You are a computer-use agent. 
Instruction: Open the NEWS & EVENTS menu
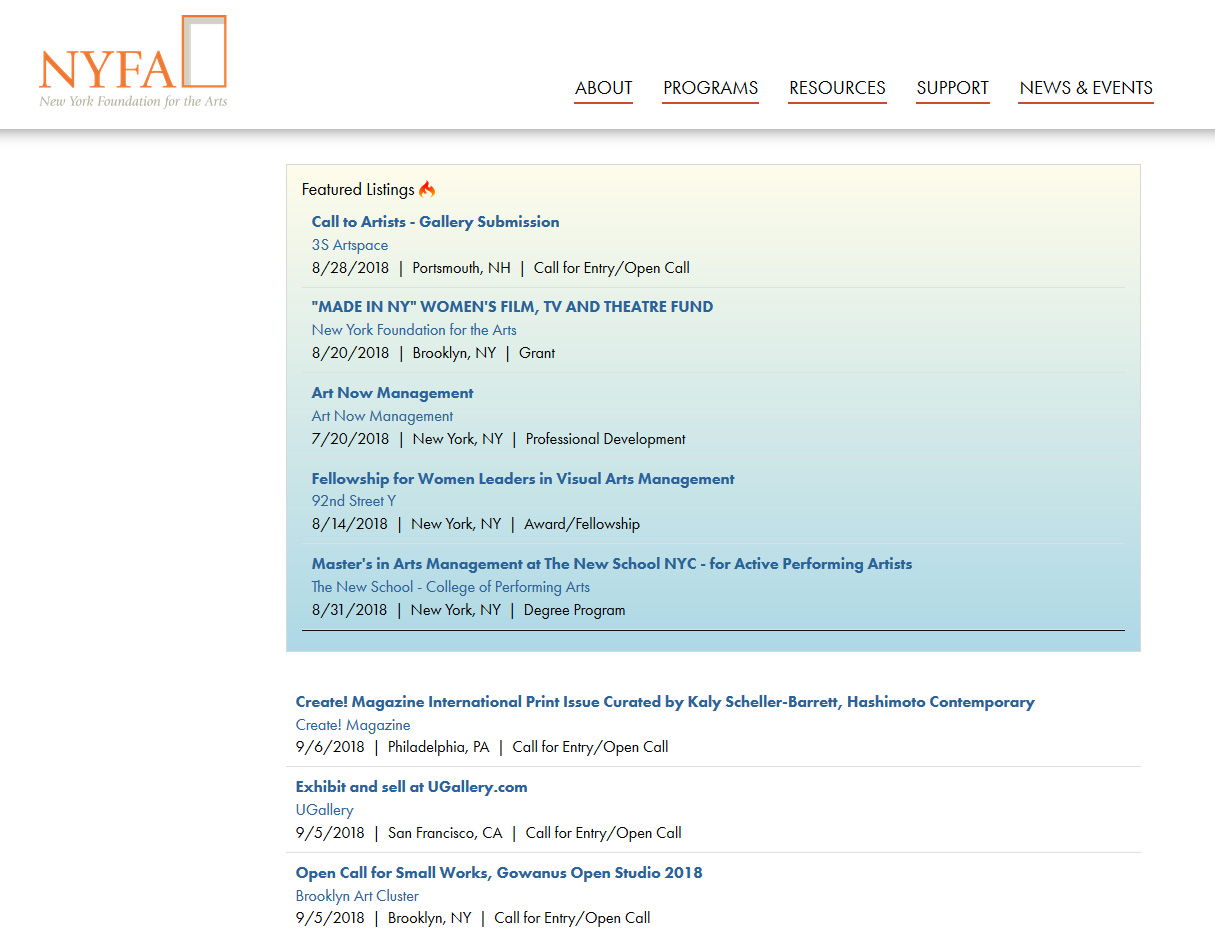(1086, 88)
